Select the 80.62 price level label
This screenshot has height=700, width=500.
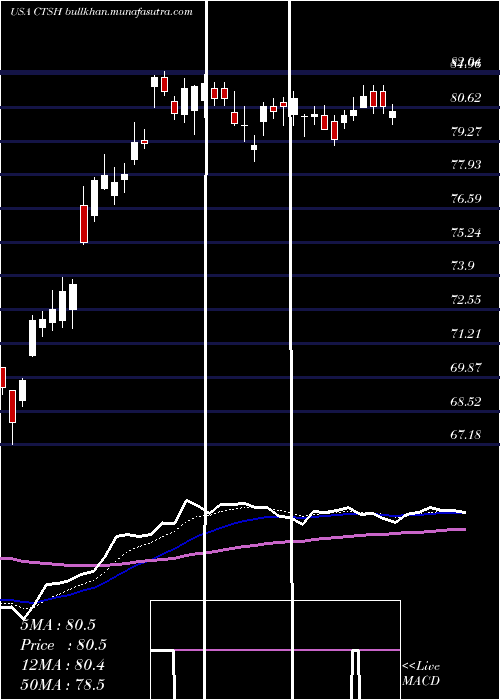(466, 97)
